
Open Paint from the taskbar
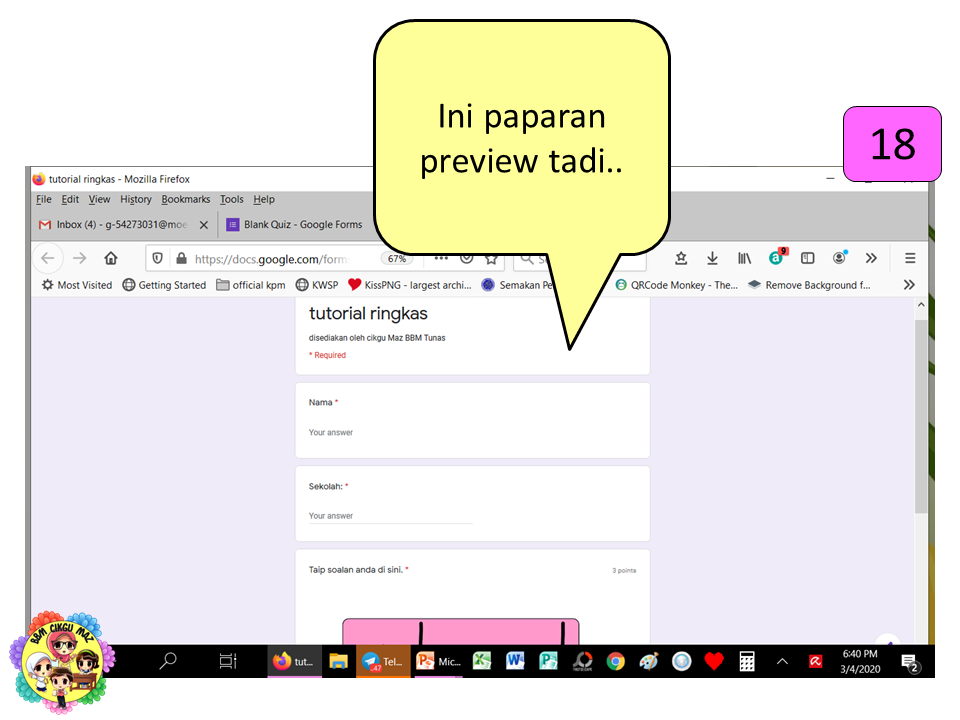648,661
